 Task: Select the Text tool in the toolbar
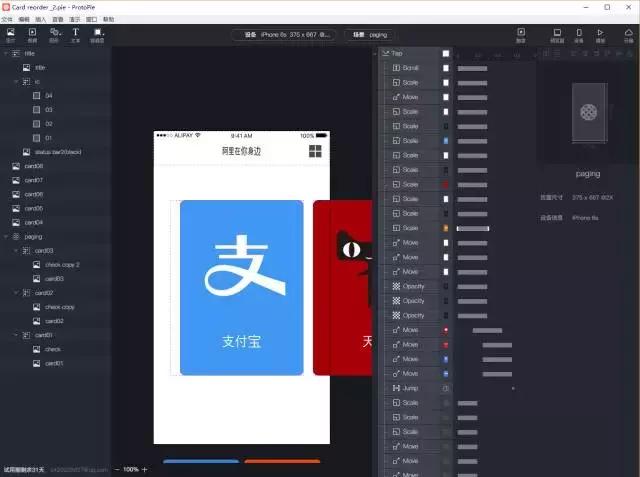pos(76,35)
